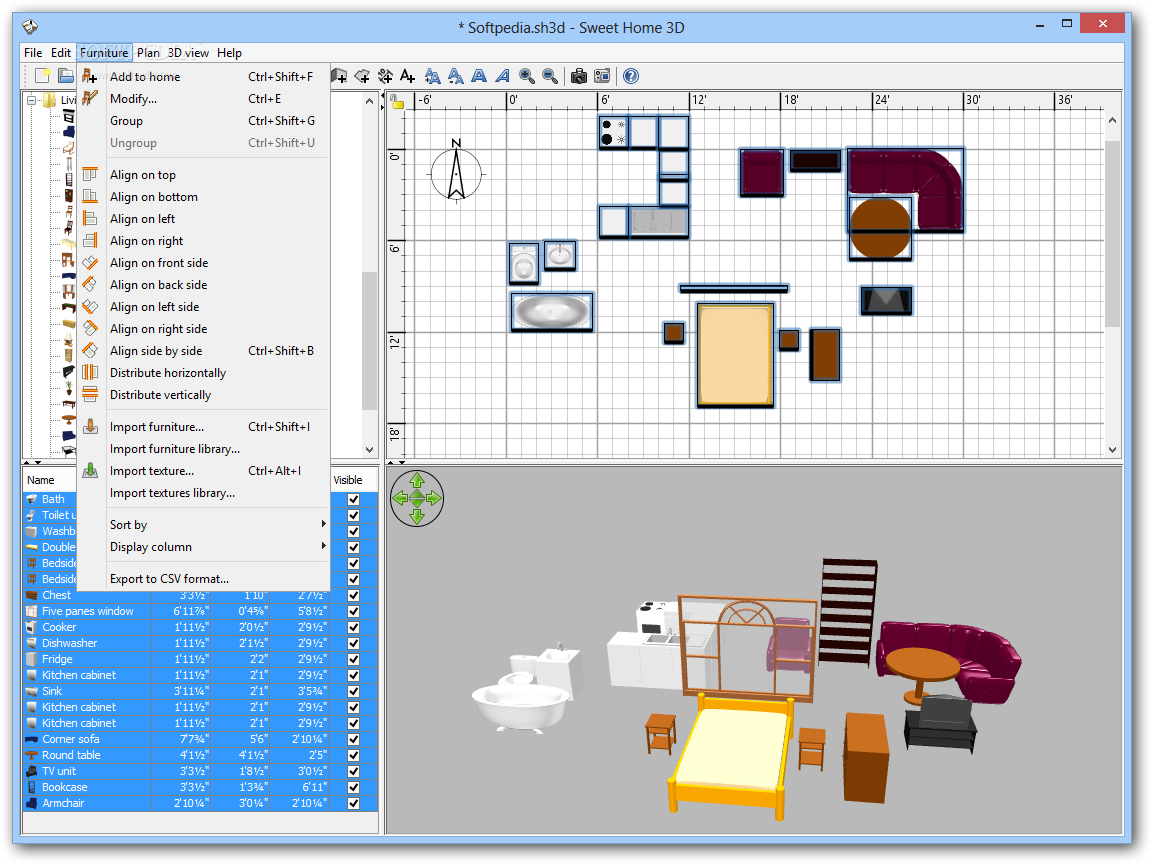Choose Align on top from Furniture menu
The height and width of the screenshot is (864, 1152).
(x=204, y=175)
